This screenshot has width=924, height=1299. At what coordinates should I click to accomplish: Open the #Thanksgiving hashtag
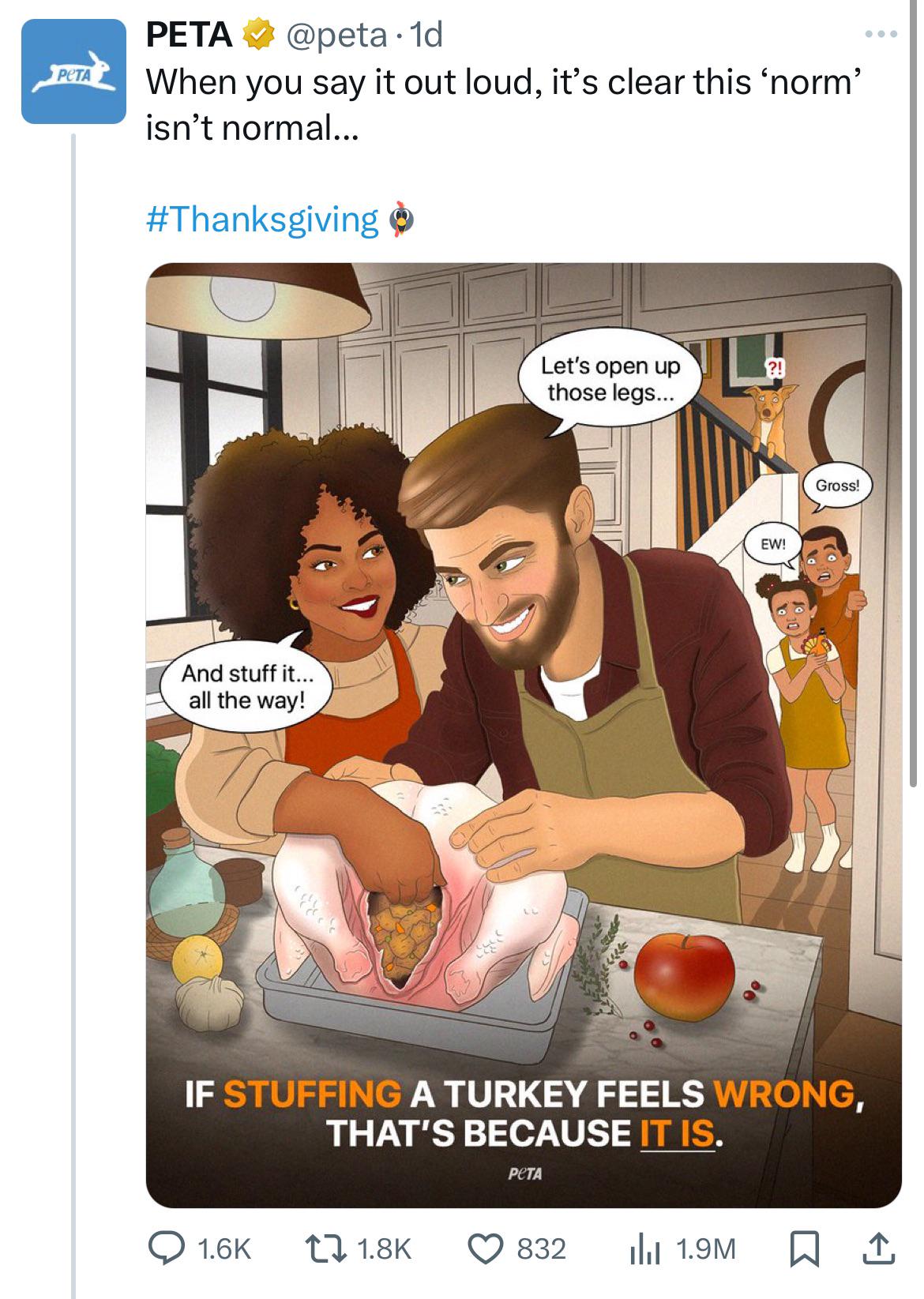click(262, 219)
